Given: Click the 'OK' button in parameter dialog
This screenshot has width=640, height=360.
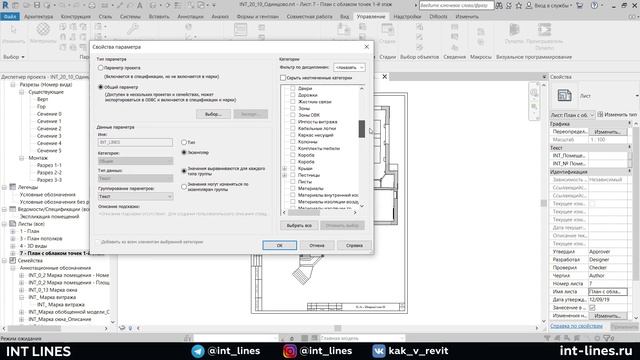Looking at the screenshot, I should [x=280, y=245].
